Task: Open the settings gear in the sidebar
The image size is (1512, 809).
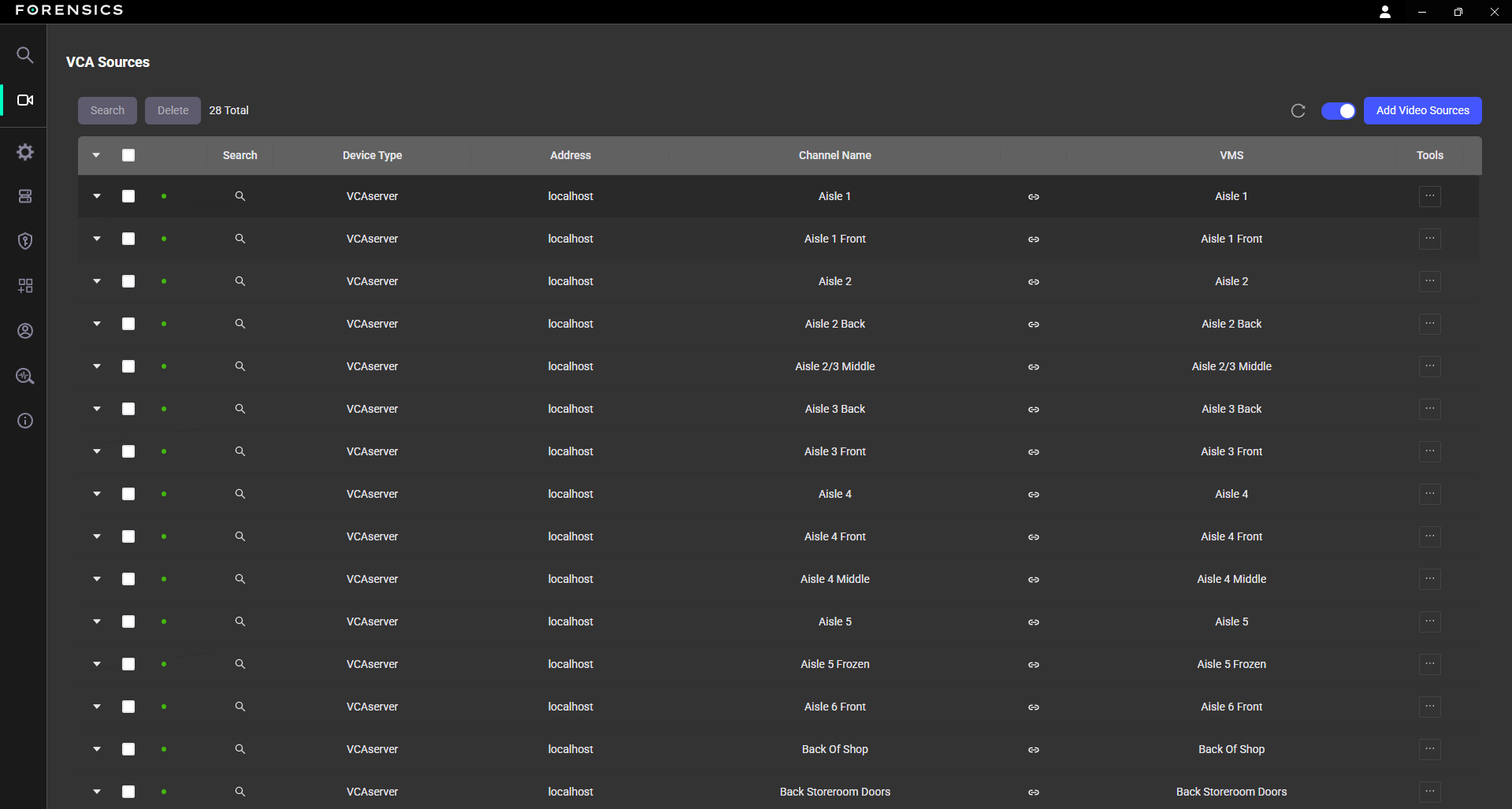Action: tap(25, 152)
